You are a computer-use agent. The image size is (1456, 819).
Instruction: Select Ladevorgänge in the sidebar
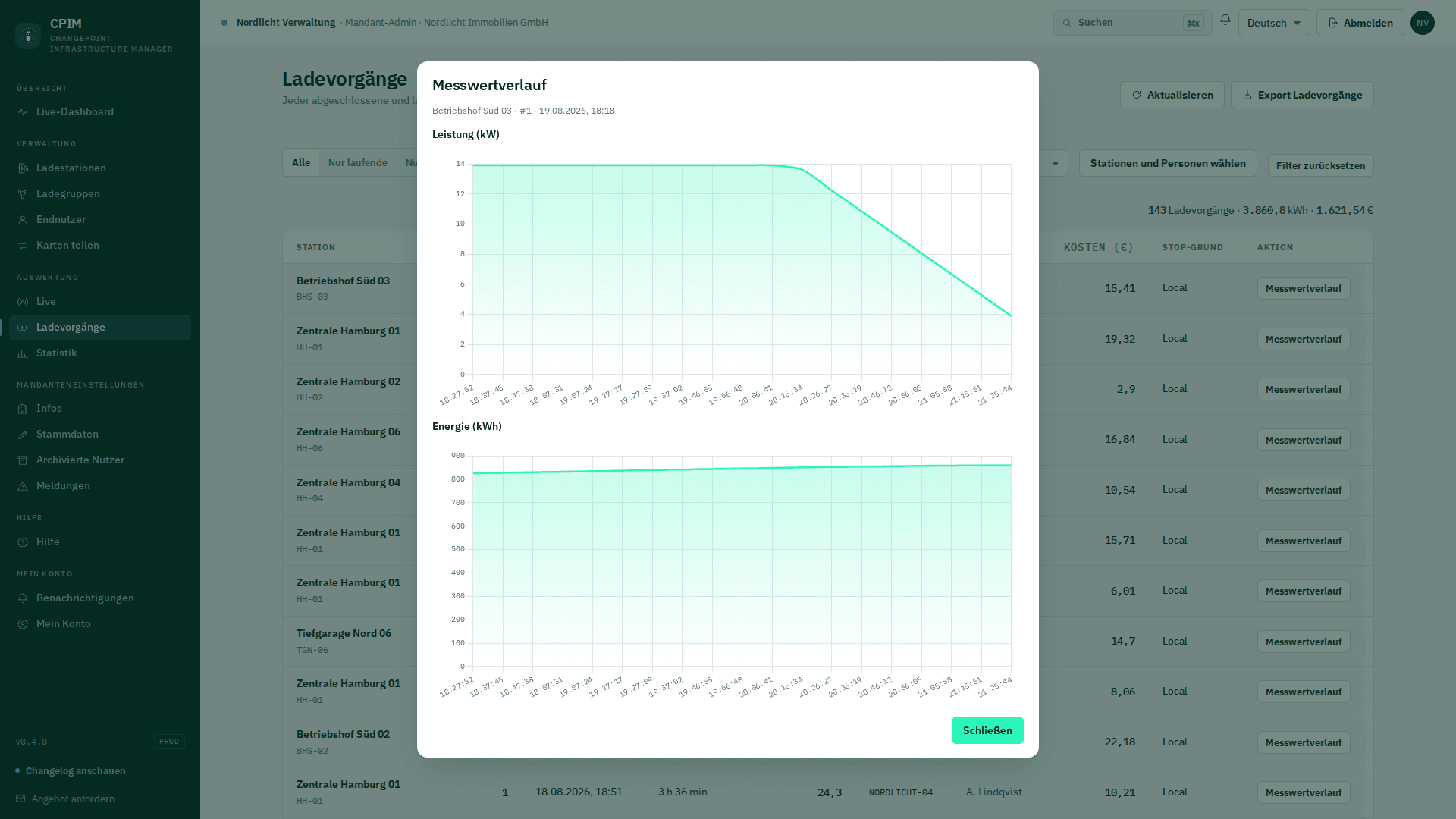point(100,327)
